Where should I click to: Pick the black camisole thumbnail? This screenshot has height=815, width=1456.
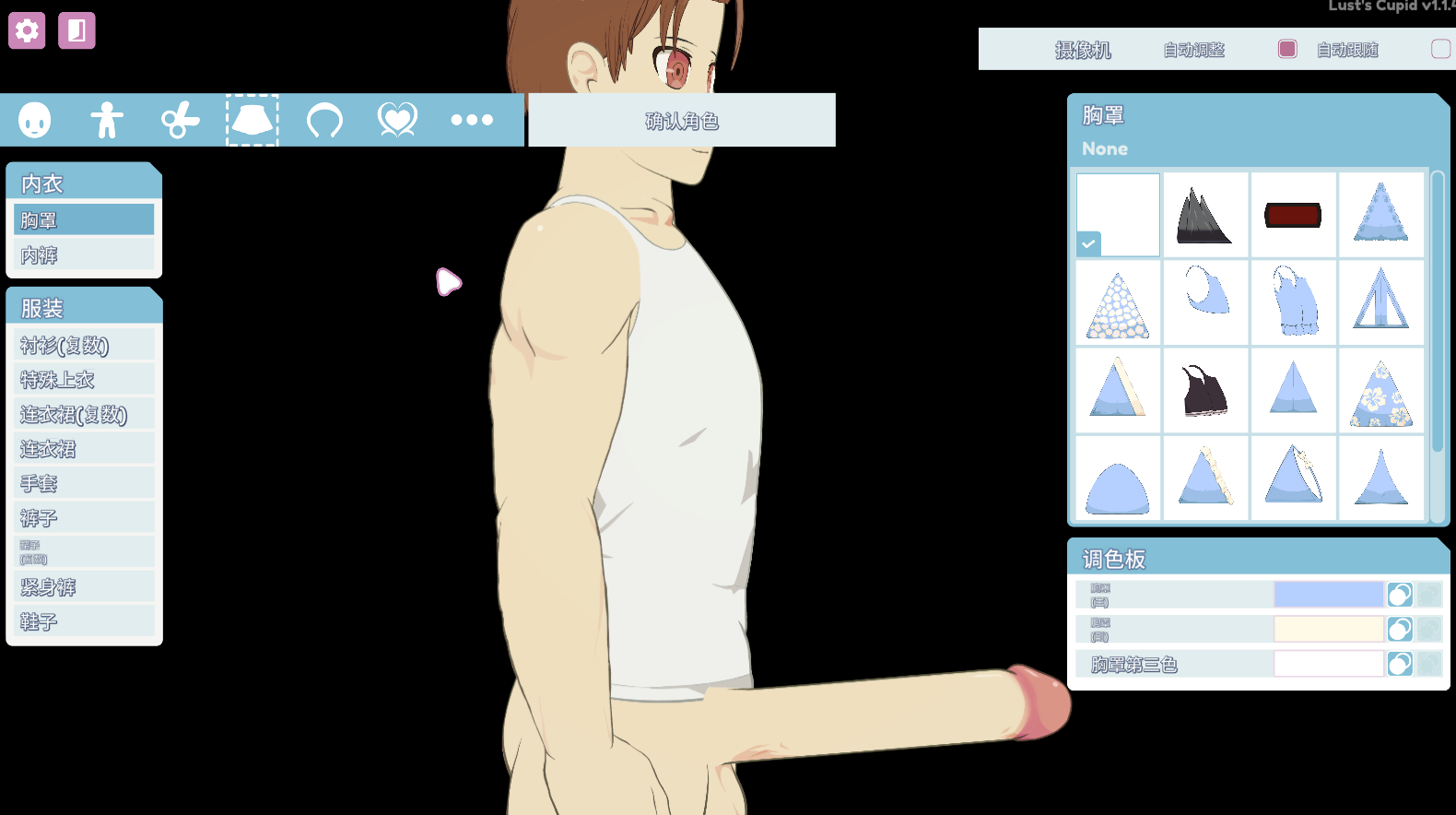point(1205,391)
